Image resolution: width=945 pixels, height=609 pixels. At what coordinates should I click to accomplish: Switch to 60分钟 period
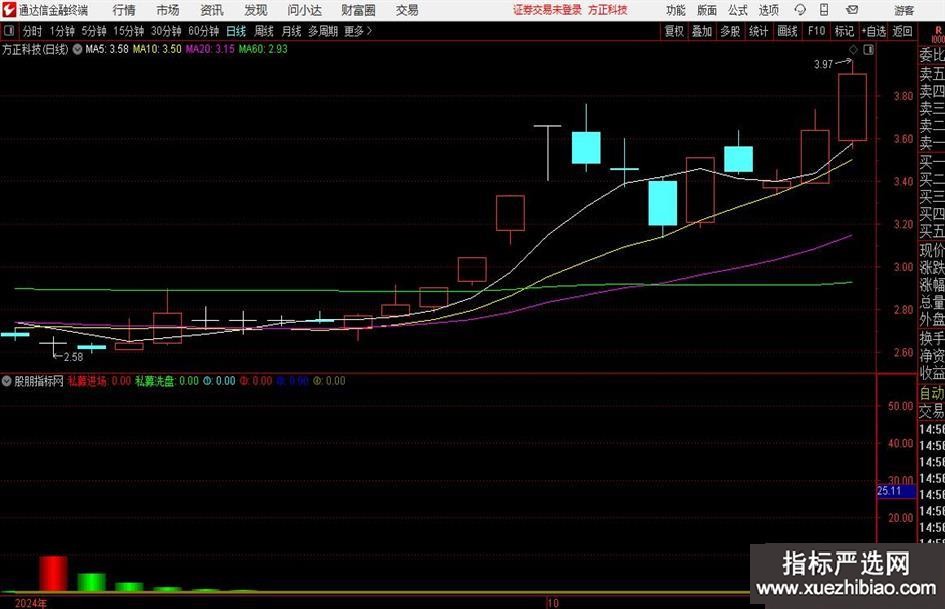(204, 31)
